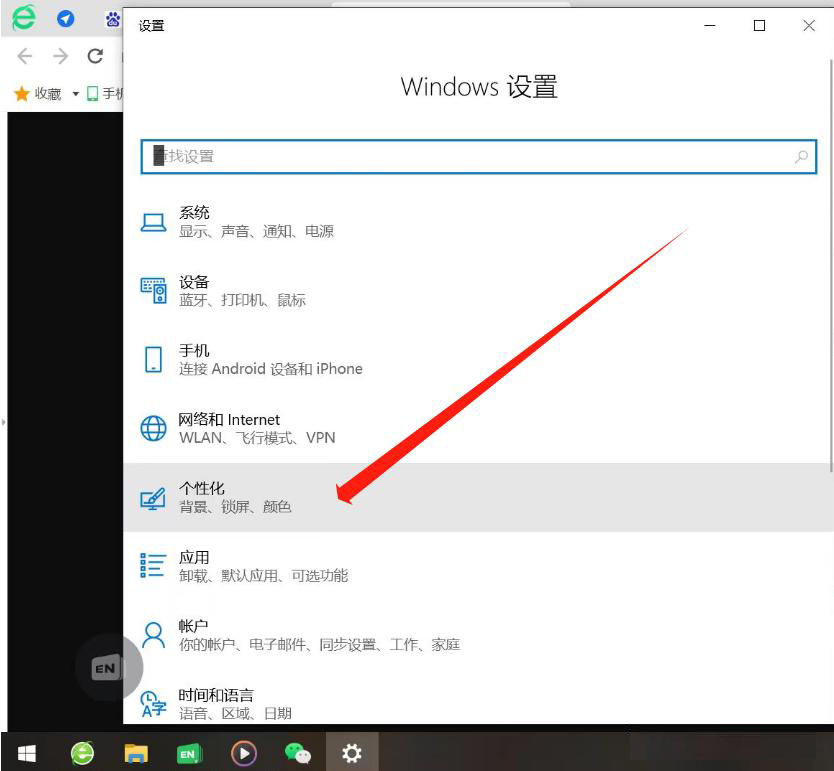Open the 个性化 paintbrush icon
The image size is (834, 771).
(x=153, y=498)
